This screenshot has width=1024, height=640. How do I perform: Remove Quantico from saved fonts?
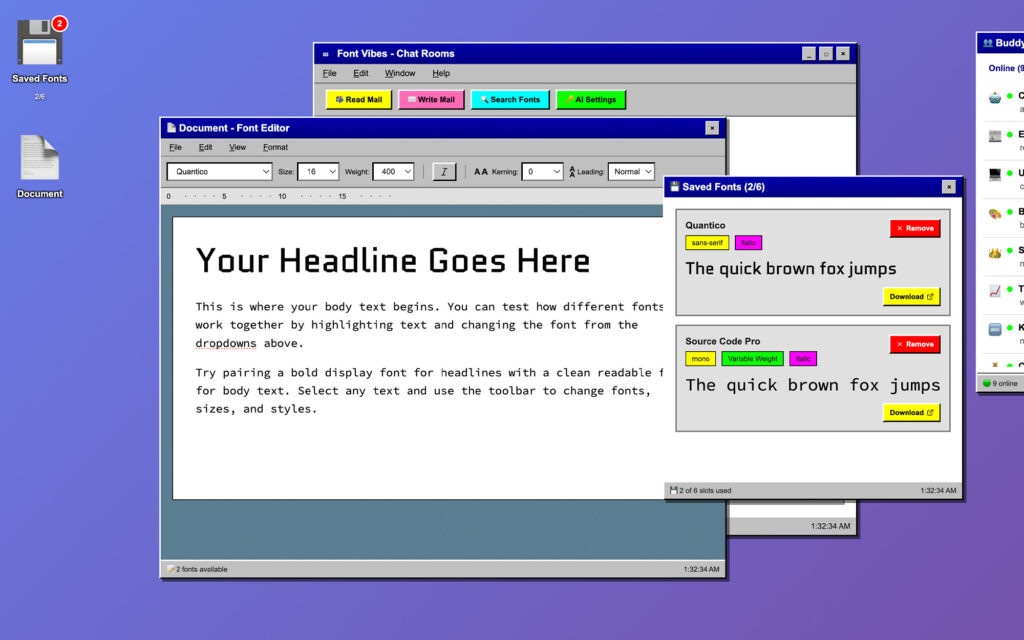(914, 228)
